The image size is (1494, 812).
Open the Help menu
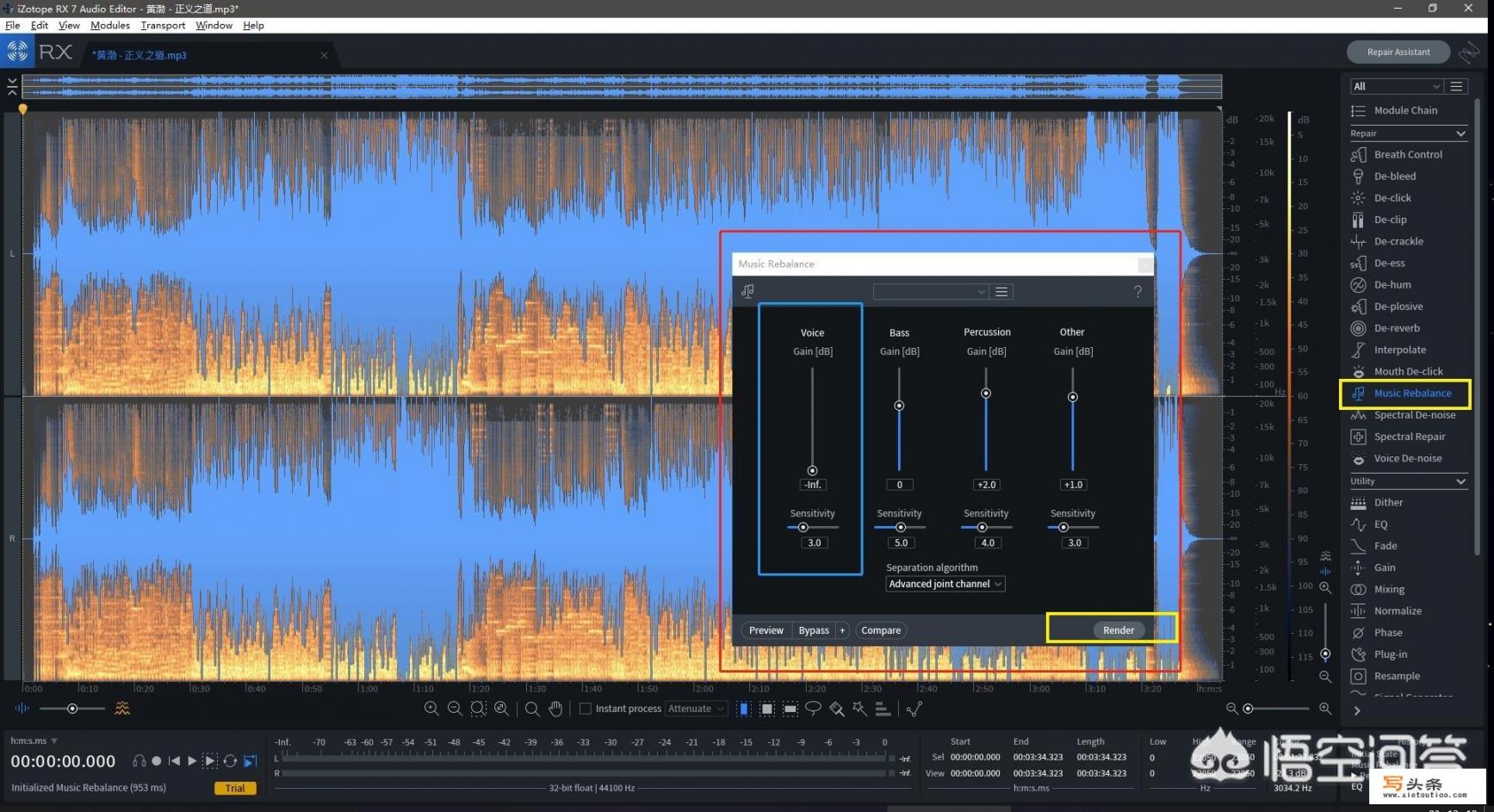(x=253, y=25)
